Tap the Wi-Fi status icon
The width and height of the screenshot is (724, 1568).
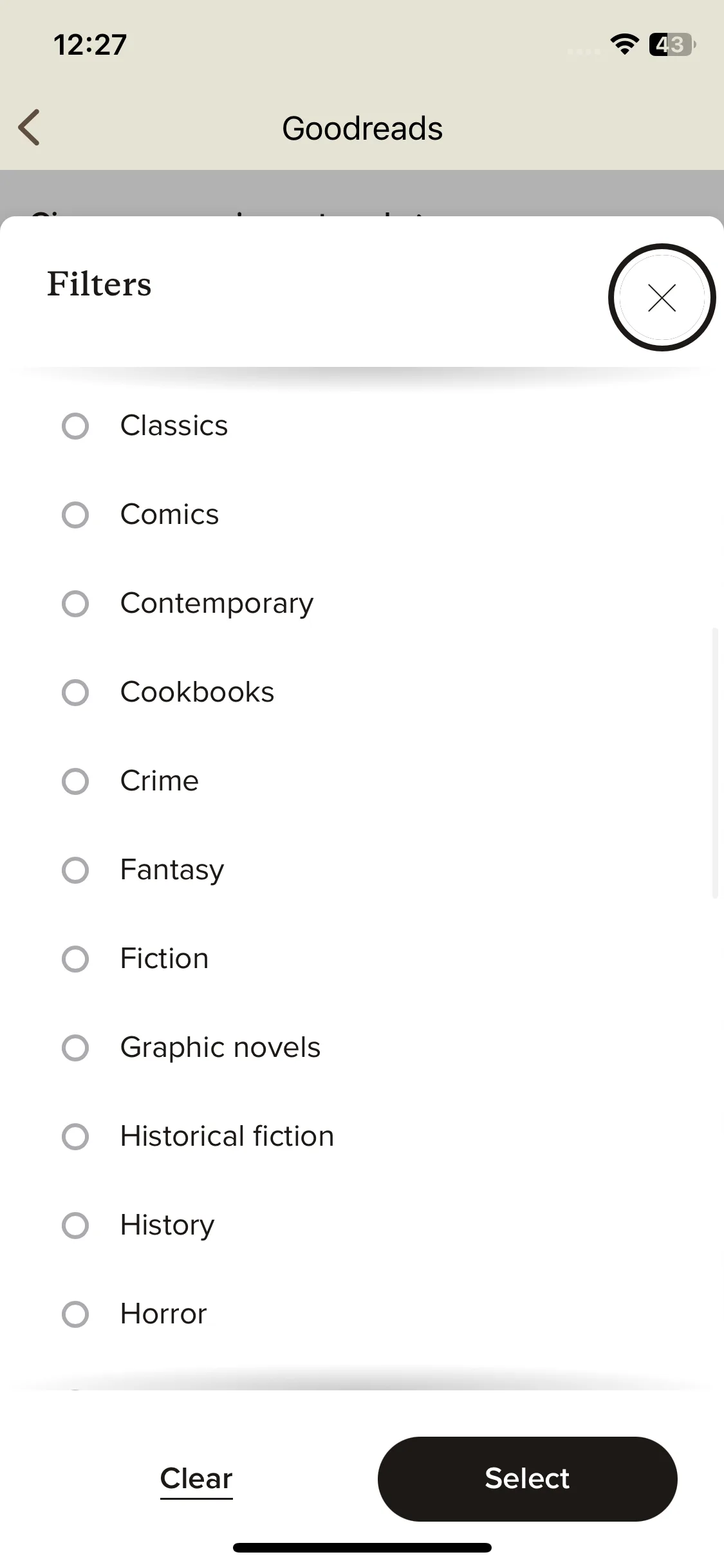point(624,44)
